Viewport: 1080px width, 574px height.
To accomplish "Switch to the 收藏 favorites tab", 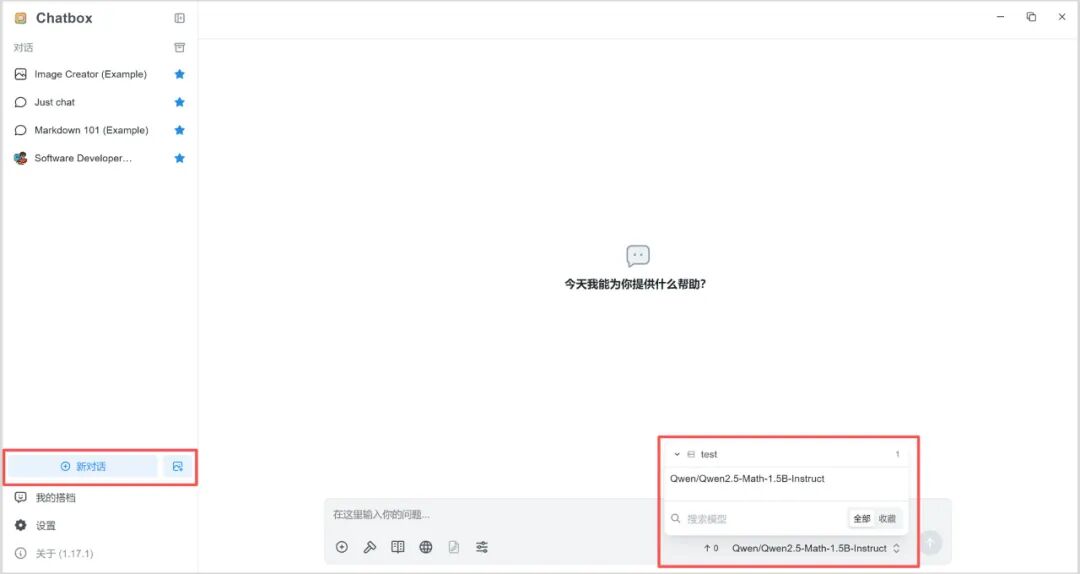I will [887, 519].
